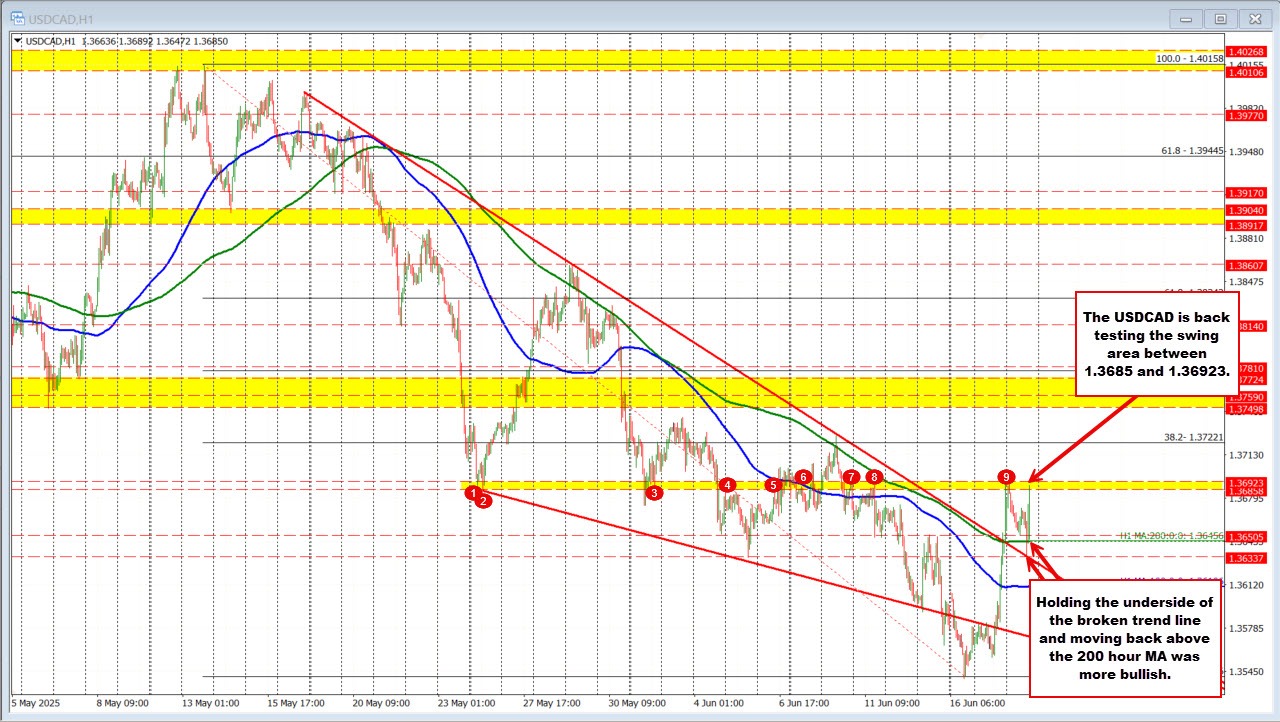This screenshot has width=1280, height=722.
Task: Select the red 1.39170 price label
Action: coord(1246,193)
